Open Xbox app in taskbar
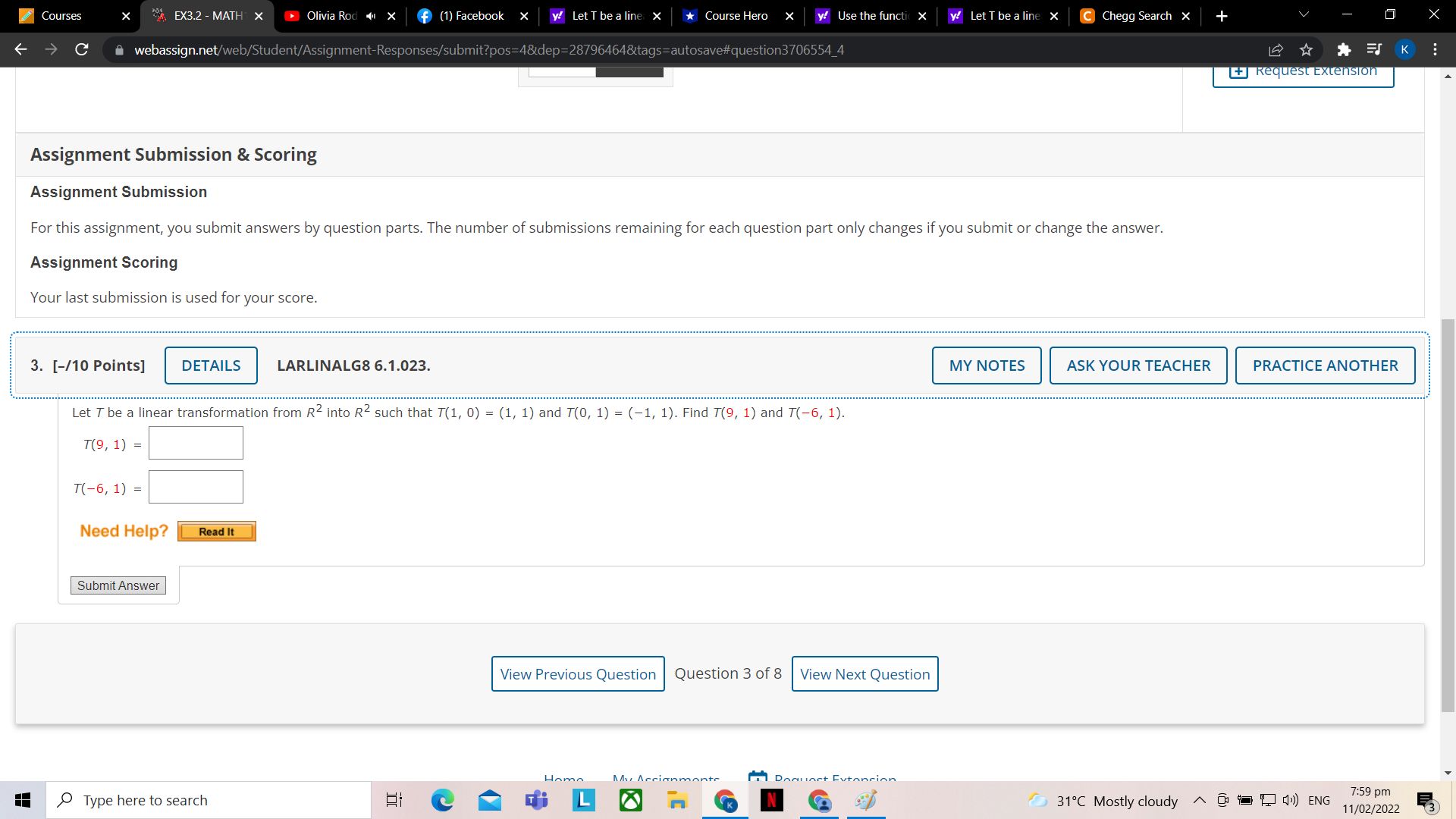Viewport: 1456px width, 819px height. (x=630, y=800)
